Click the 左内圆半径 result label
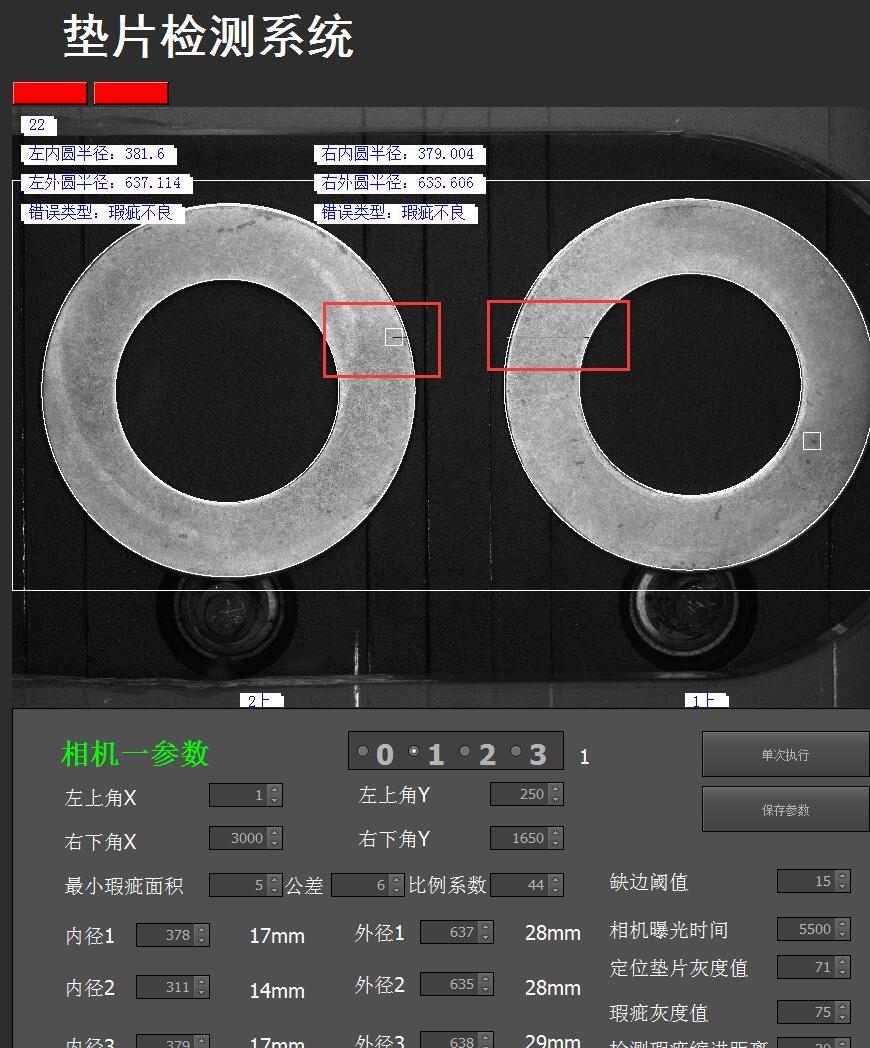 pyautogui.click(x=96, y=154)
